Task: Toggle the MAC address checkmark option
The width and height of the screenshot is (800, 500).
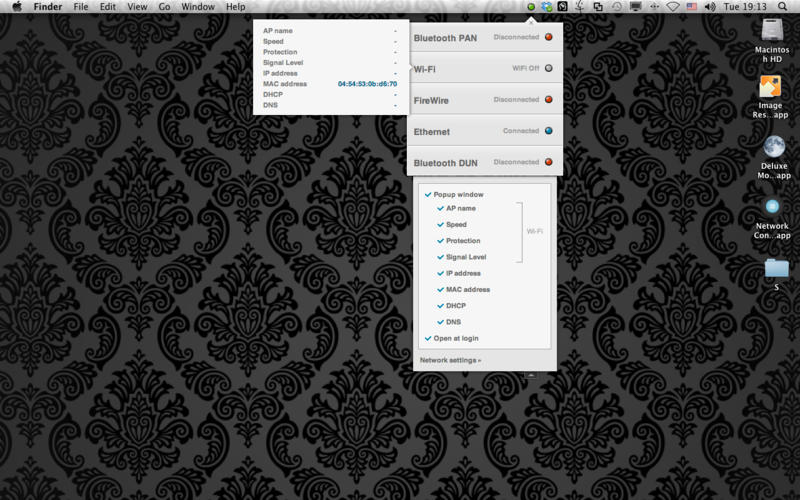Action: pos(440,289)
